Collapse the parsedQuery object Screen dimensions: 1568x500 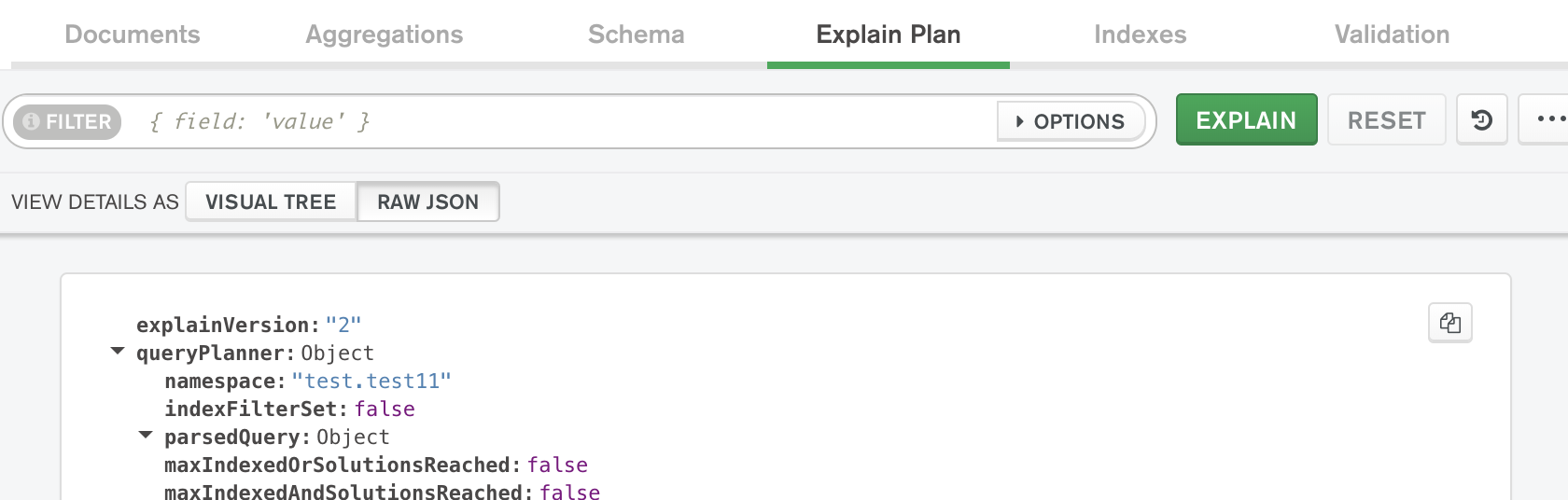pos(146,436)
